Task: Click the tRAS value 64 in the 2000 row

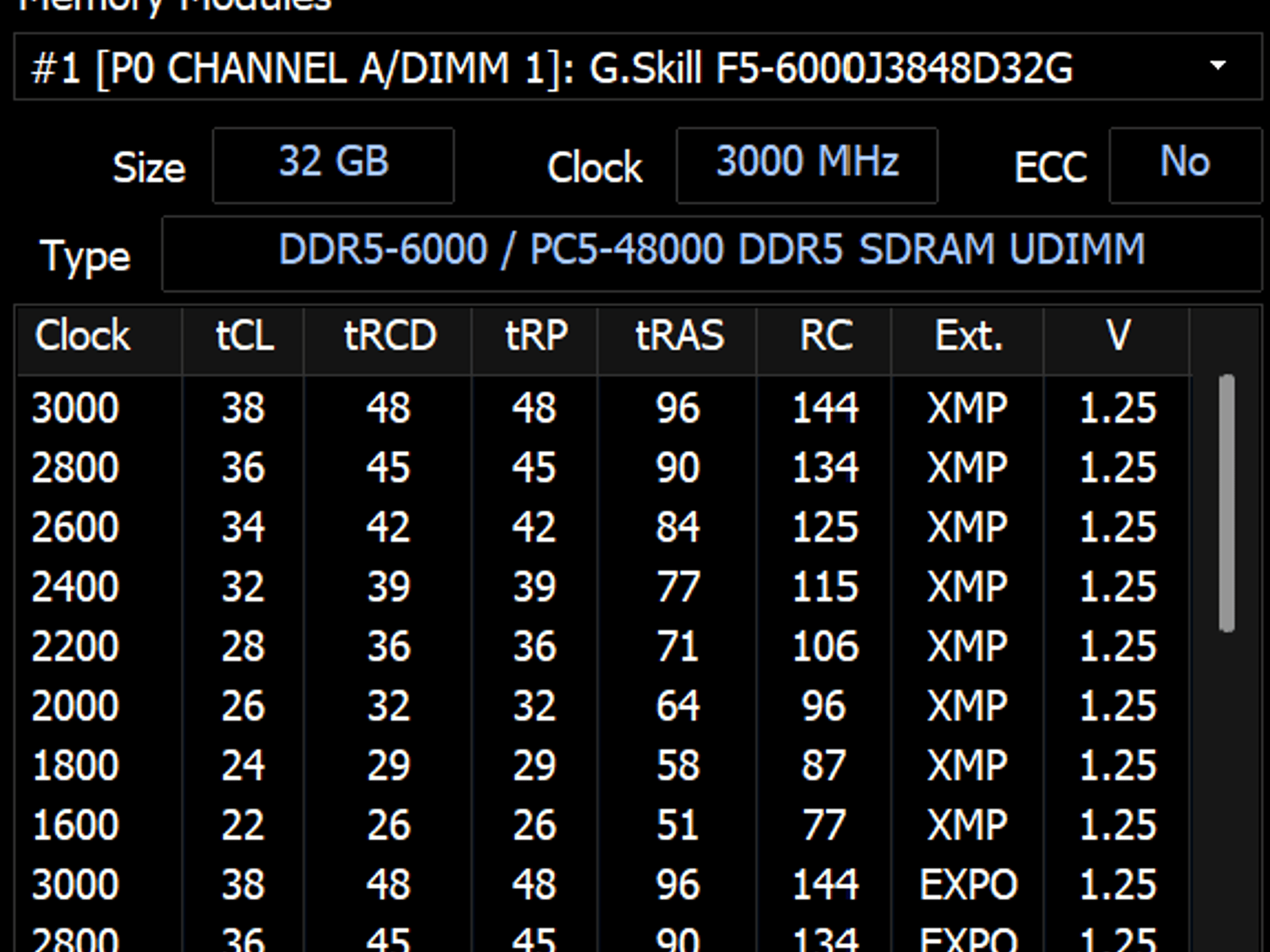Action: coord(678,706)
